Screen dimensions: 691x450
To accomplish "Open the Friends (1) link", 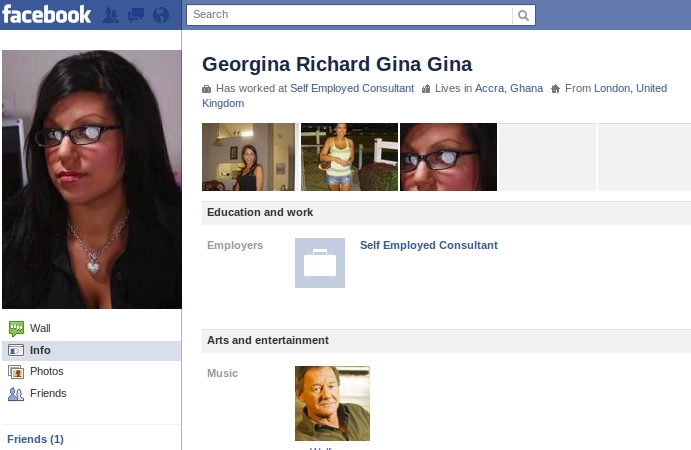I will click(x=35, y=439).
